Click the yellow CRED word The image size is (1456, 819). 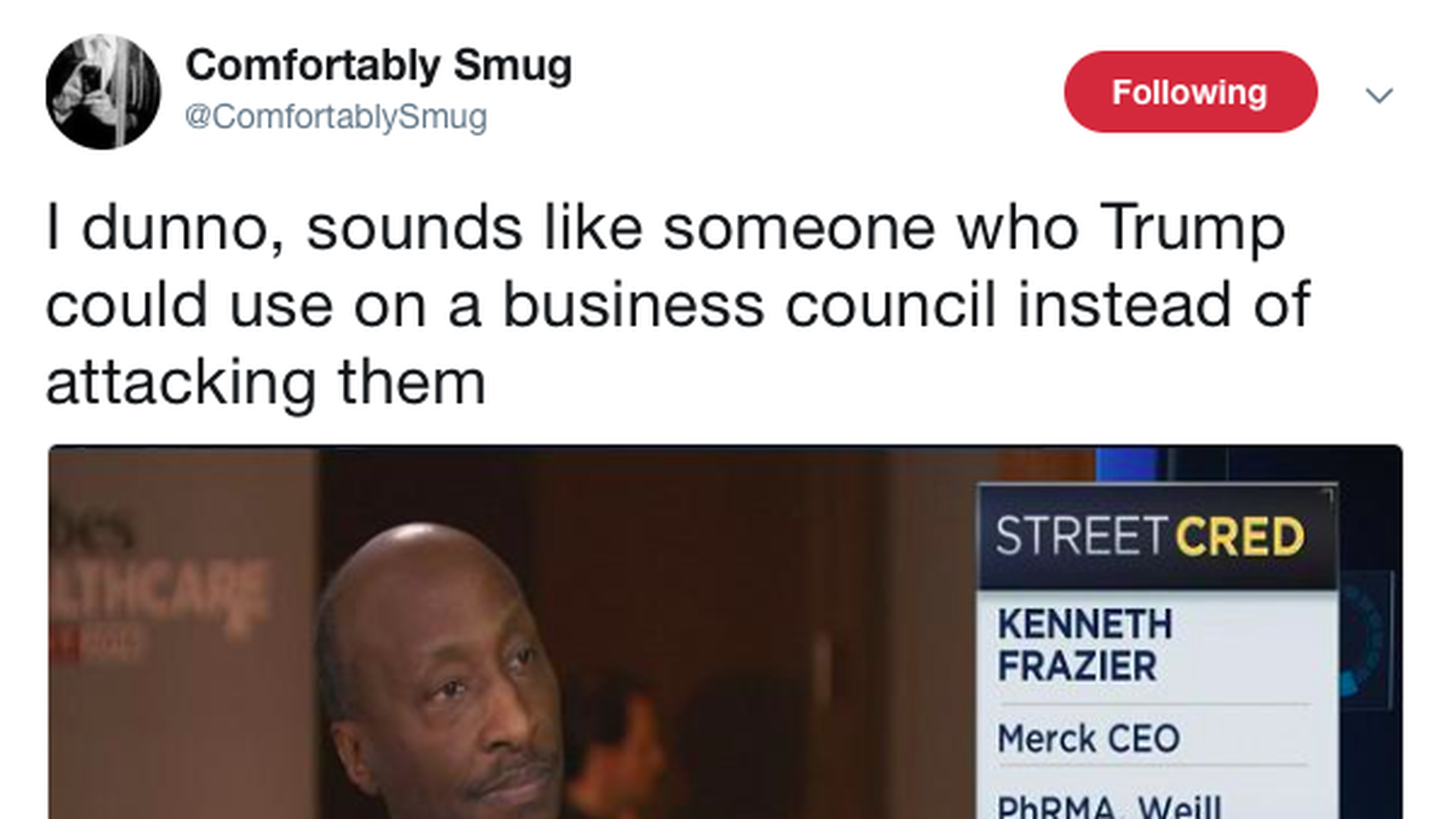click(x=1239, y=536)
